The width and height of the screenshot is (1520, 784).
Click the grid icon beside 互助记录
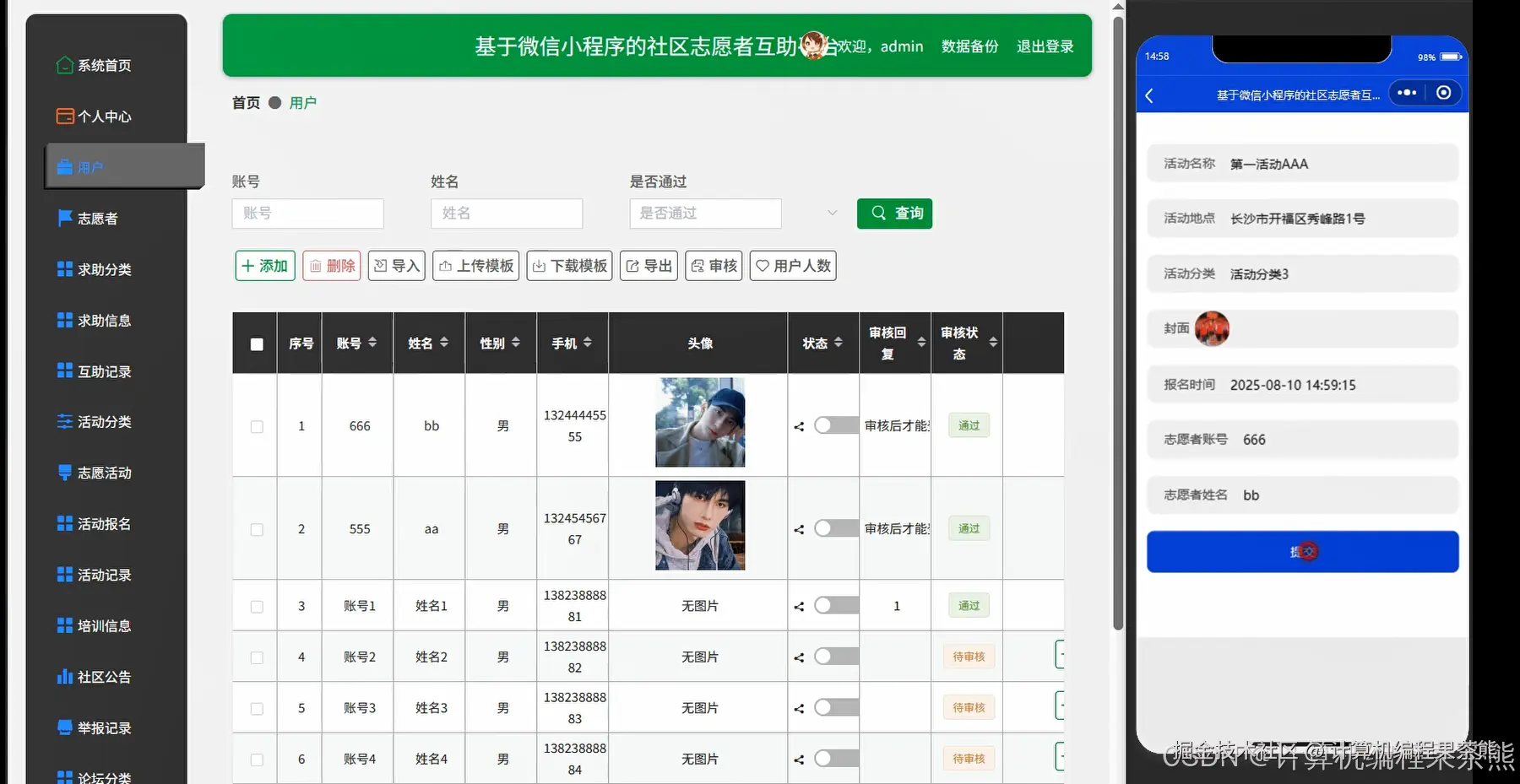65,370
